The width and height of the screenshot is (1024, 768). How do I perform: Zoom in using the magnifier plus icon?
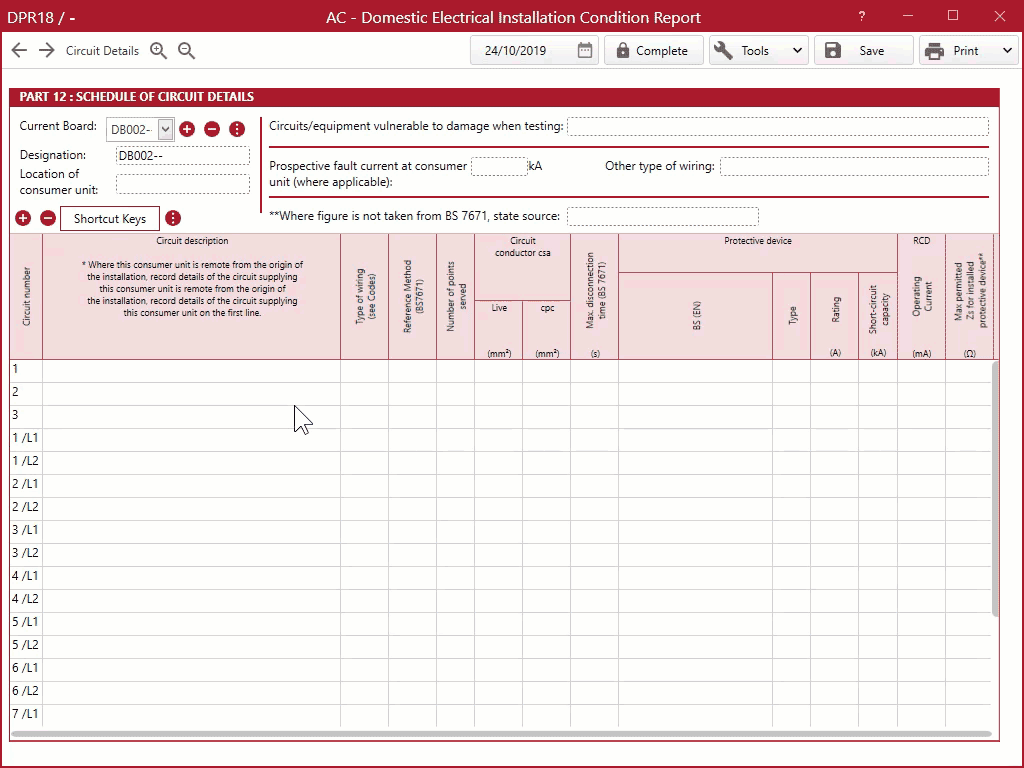158,51
